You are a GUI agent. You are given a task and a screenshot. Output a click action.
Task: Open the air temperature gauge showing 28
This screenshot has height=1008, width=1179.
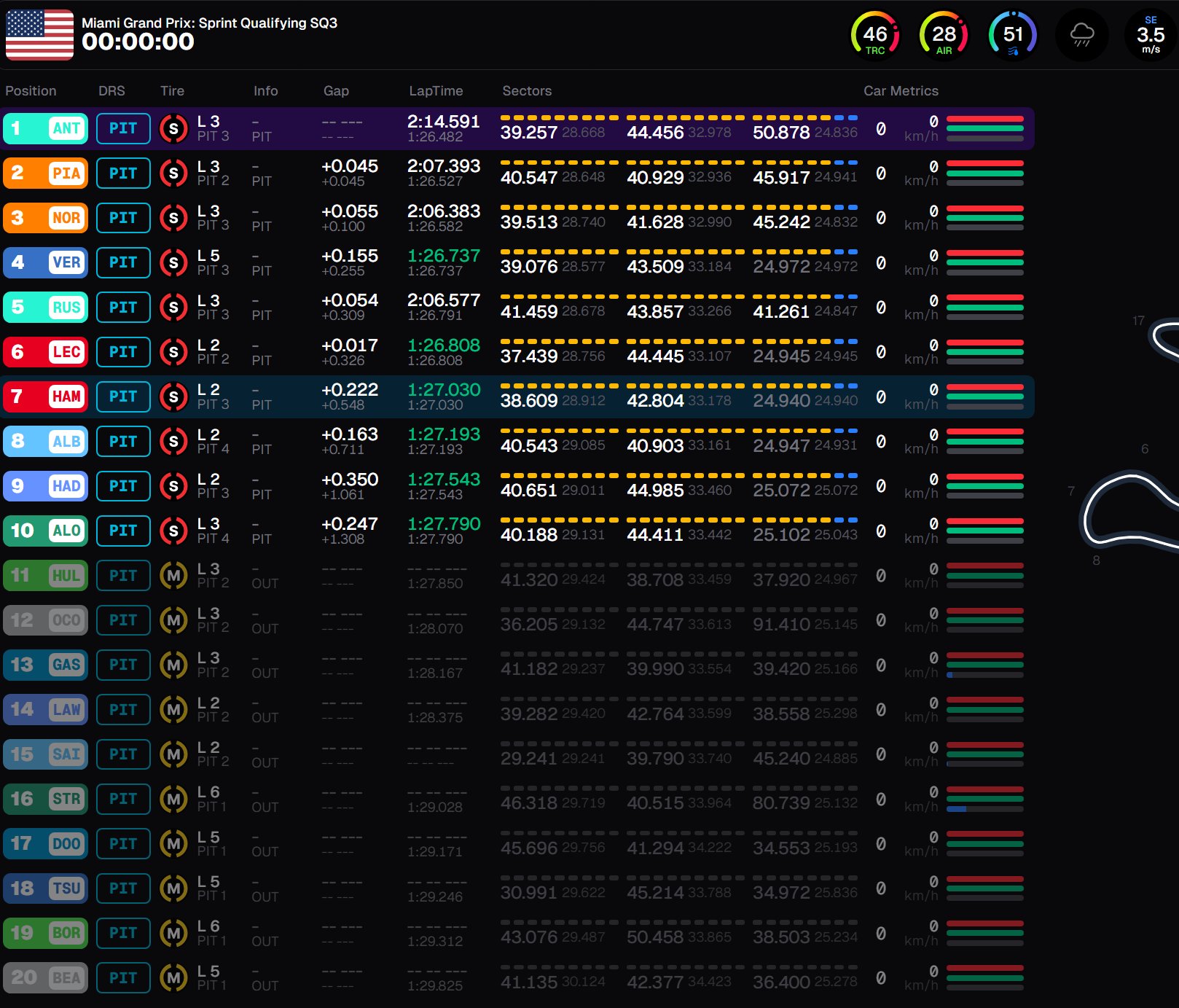tap(944, 34)
